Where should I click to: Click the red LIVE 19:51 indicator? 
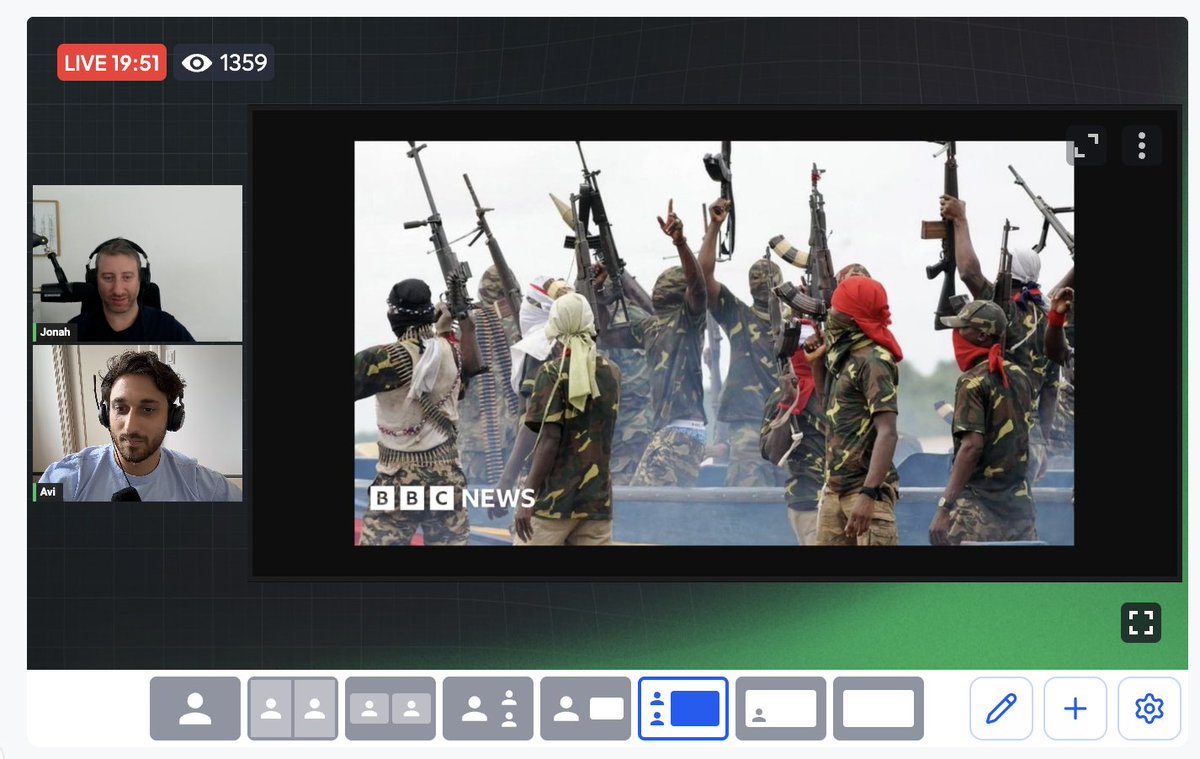point(112,63)
